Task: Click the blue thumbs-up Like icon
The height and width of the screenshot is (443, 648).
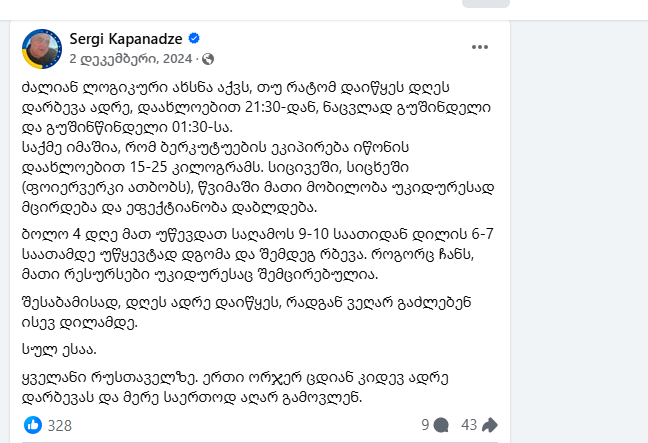Action: 32,425
